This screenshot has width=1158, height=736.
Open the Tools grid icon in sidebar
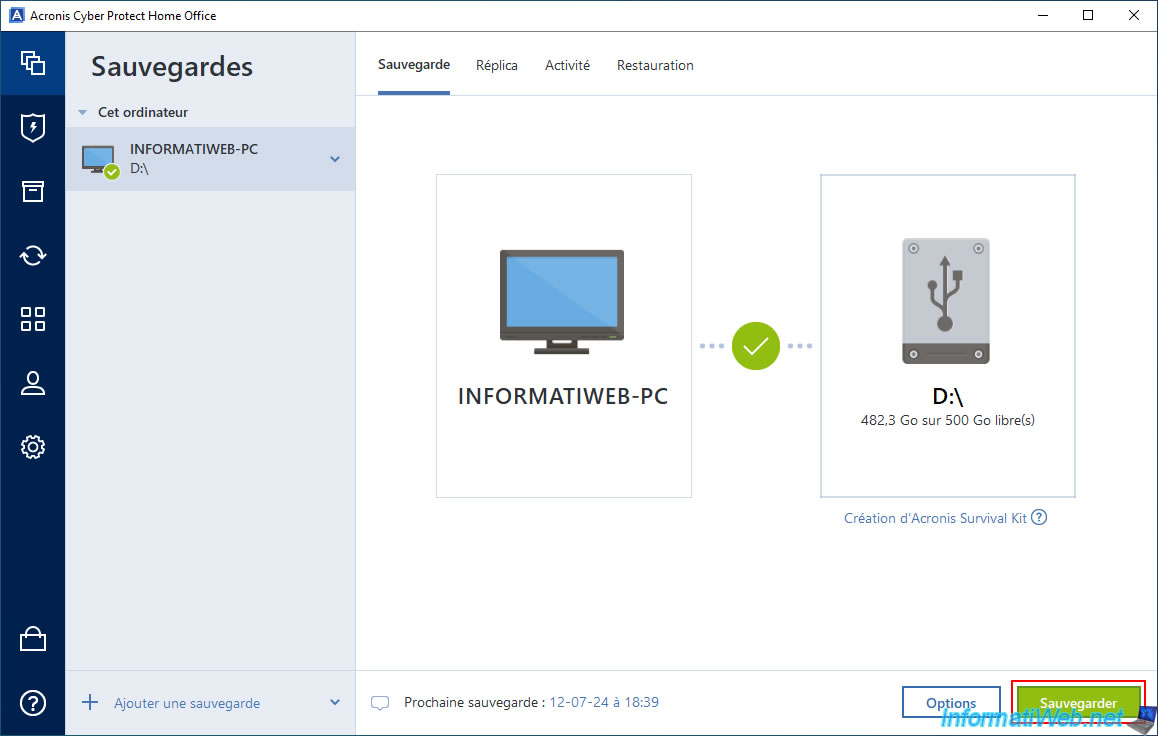pyautogui.click(x=32, y=319)
